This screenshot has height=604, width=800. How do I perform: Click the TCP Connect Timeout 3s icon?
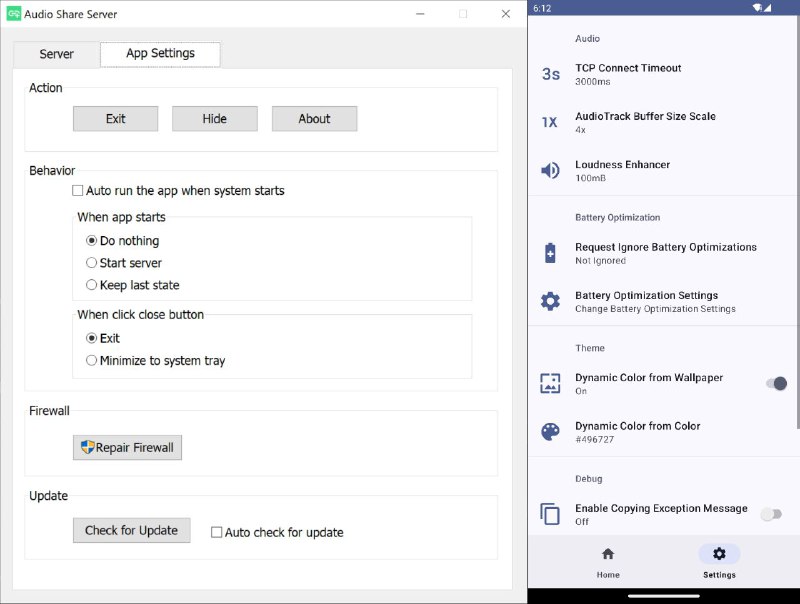[x=550, y=74]
